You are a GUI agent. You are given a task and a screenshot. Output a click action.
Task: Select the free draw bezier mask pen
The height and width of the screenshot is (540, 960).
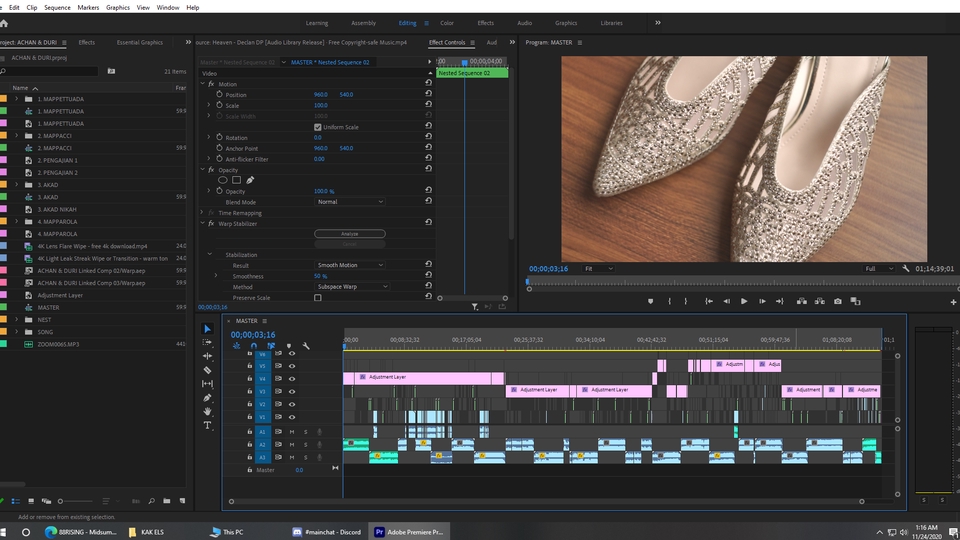tap(250, 180)
